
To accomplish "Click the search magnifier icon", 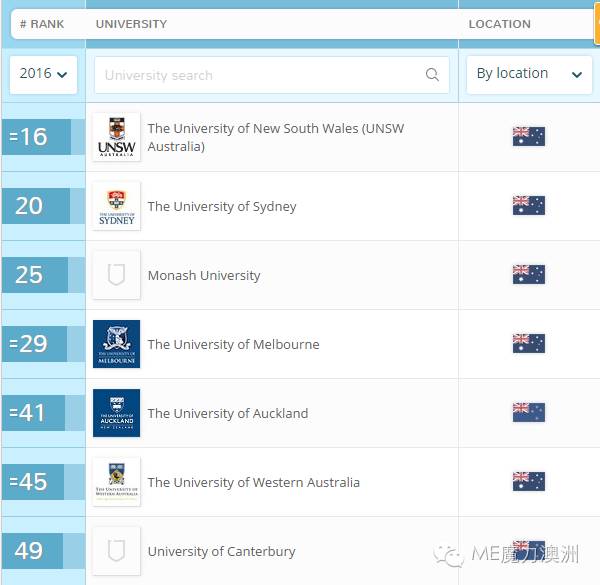I will [x=432, y=75].
